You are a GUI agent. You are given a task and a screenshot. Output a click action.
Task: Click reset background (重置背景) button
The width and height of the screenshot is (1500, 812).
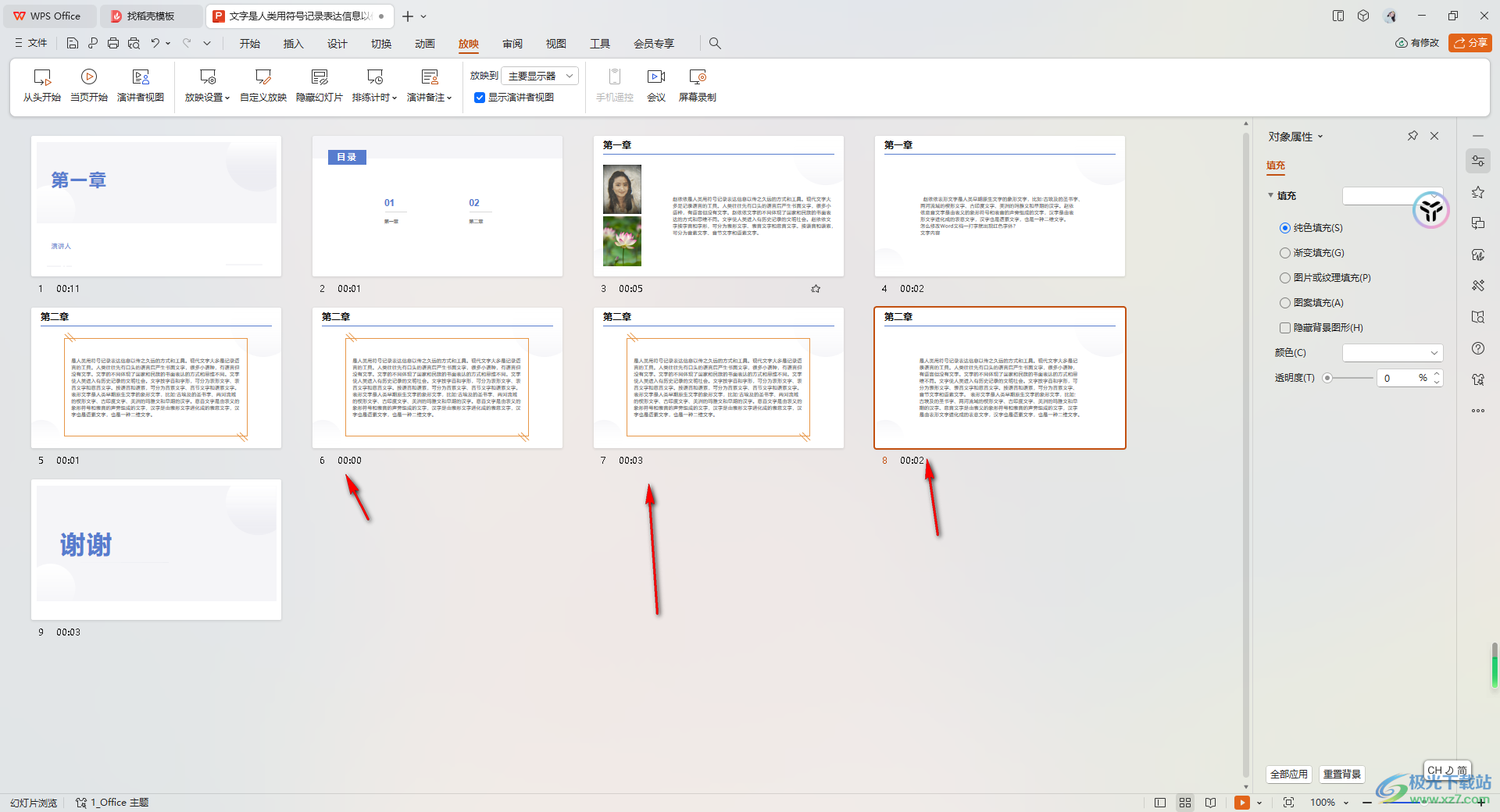point(1342,774)
